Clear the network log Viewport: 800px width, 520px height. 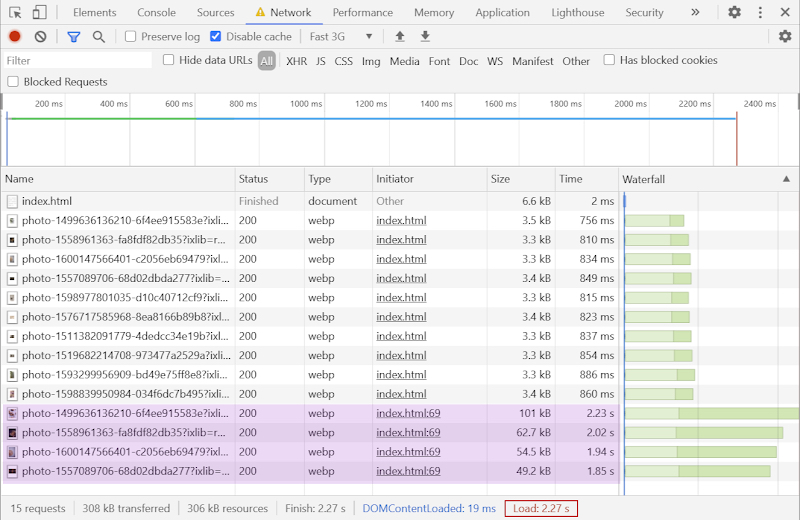click(40, 36)
